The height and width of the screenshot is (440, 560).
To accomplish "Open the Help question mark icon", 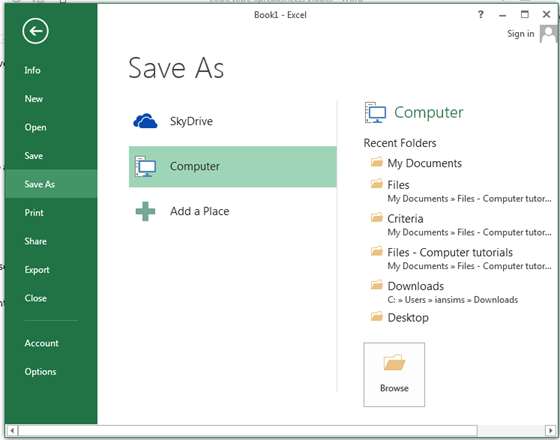I will pyautogui.click(x=481, y=15).
